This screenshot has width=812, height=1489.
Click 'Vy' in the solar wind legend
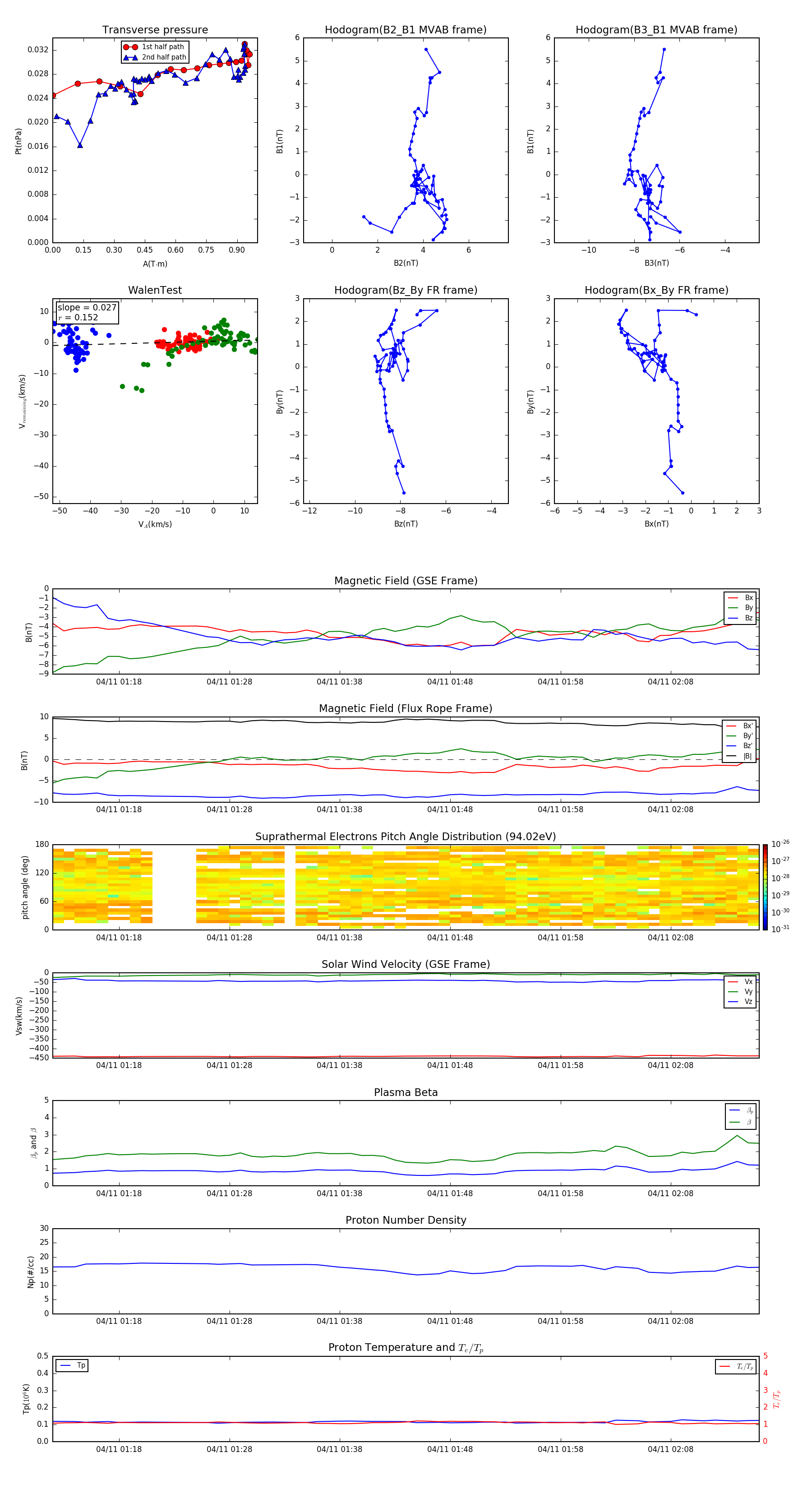pyautogui.click(x=740, y=991)
